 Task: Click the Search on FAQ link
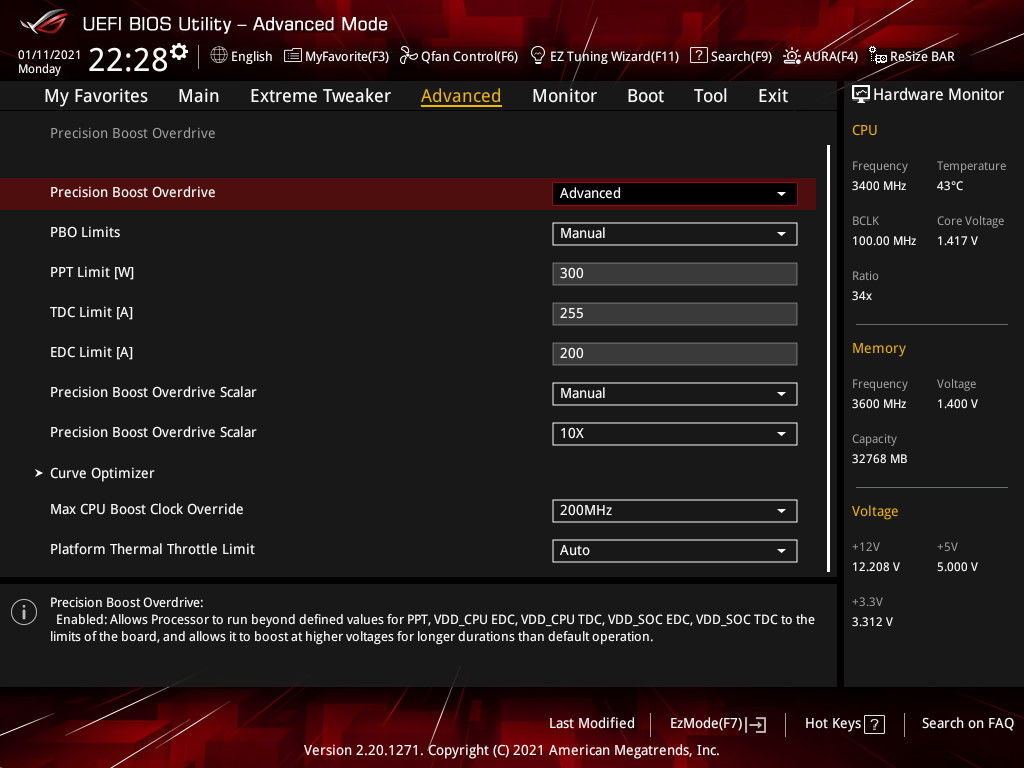(x=967, y=724)
